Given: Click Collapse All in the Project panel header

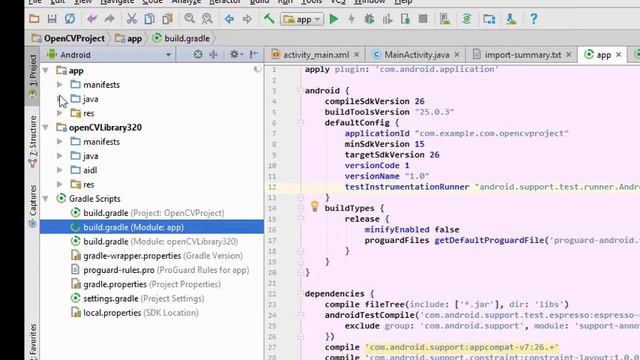Looking at the screenshot, I should (x=213, y=54).
